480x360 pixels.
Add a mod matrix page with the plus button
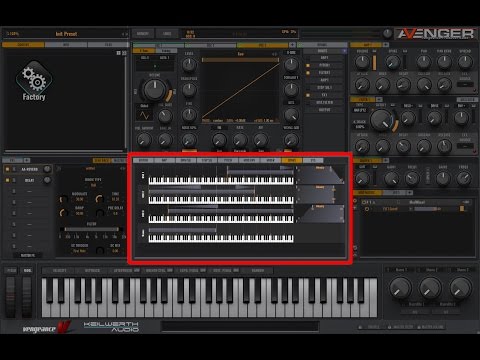(410, 193)
